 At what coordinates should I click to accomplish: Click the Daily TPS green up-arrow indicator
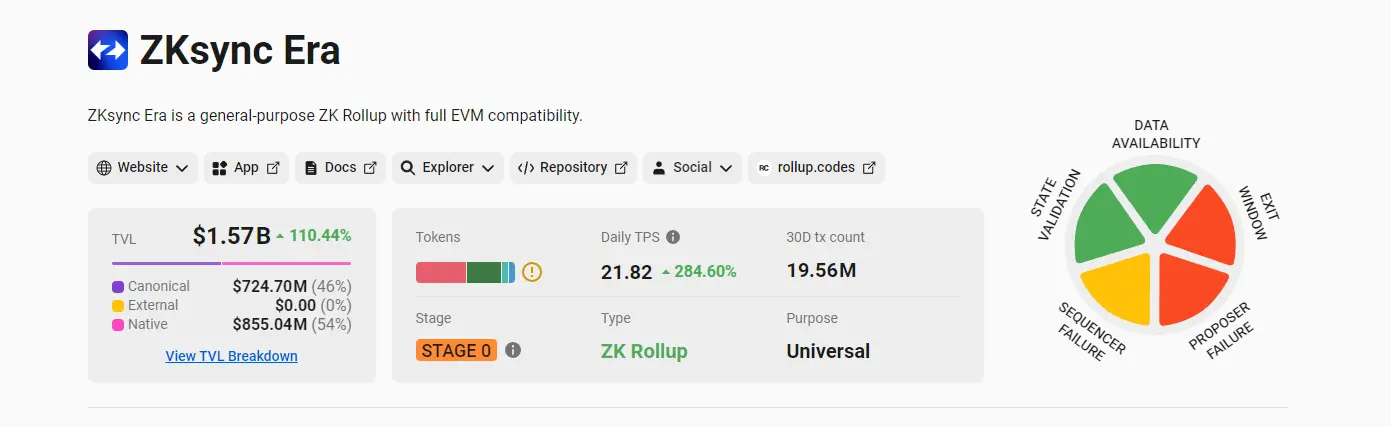coord(665,272)
